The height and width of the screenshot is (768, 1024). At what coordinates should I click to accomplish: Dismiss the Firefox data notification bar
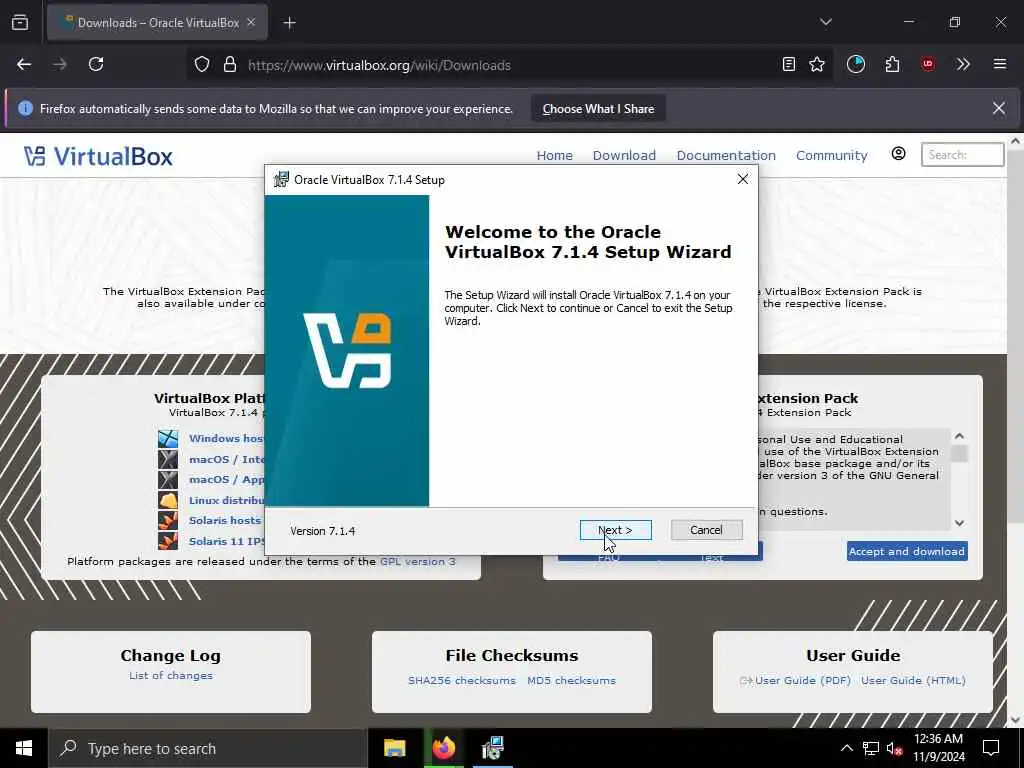(999, 108)
